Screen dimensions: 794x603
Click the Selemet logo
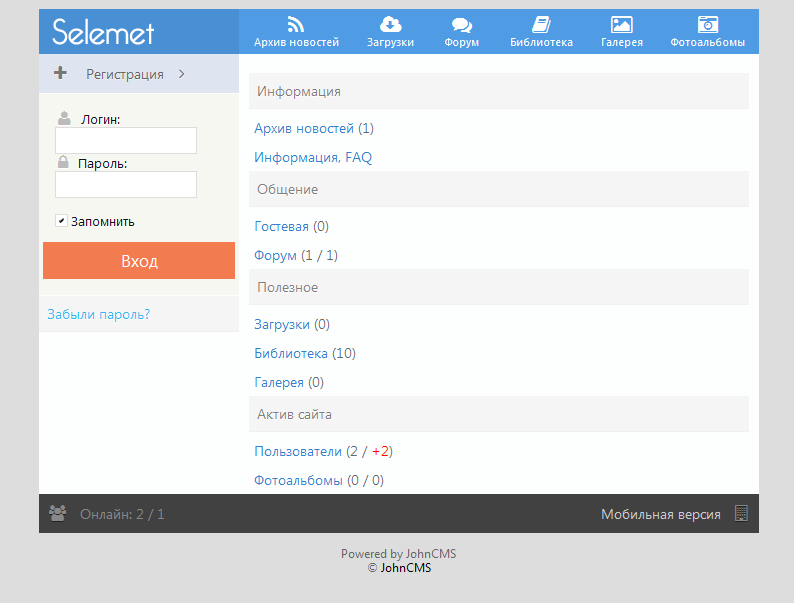(x=103, y=32)
